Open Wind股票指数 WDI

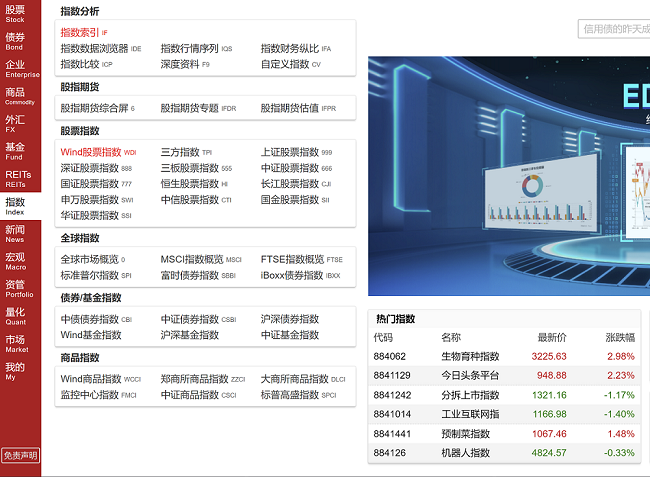(x=98, y=152)
